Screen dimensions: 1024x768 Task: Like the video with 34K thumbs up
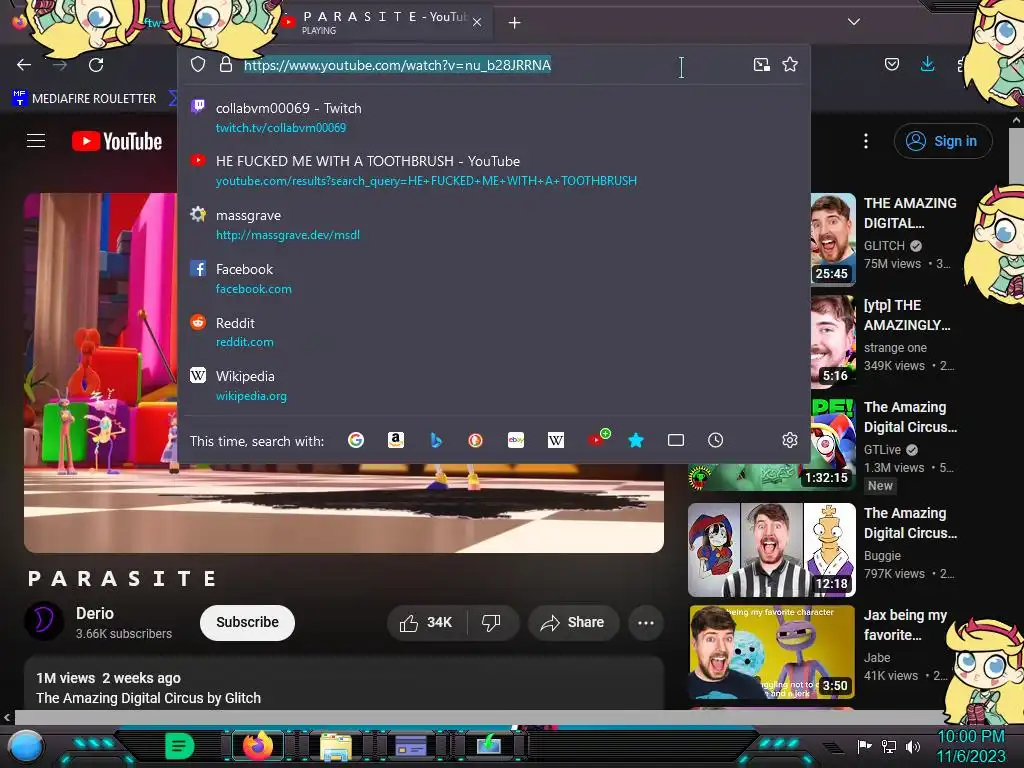point(426,622)
